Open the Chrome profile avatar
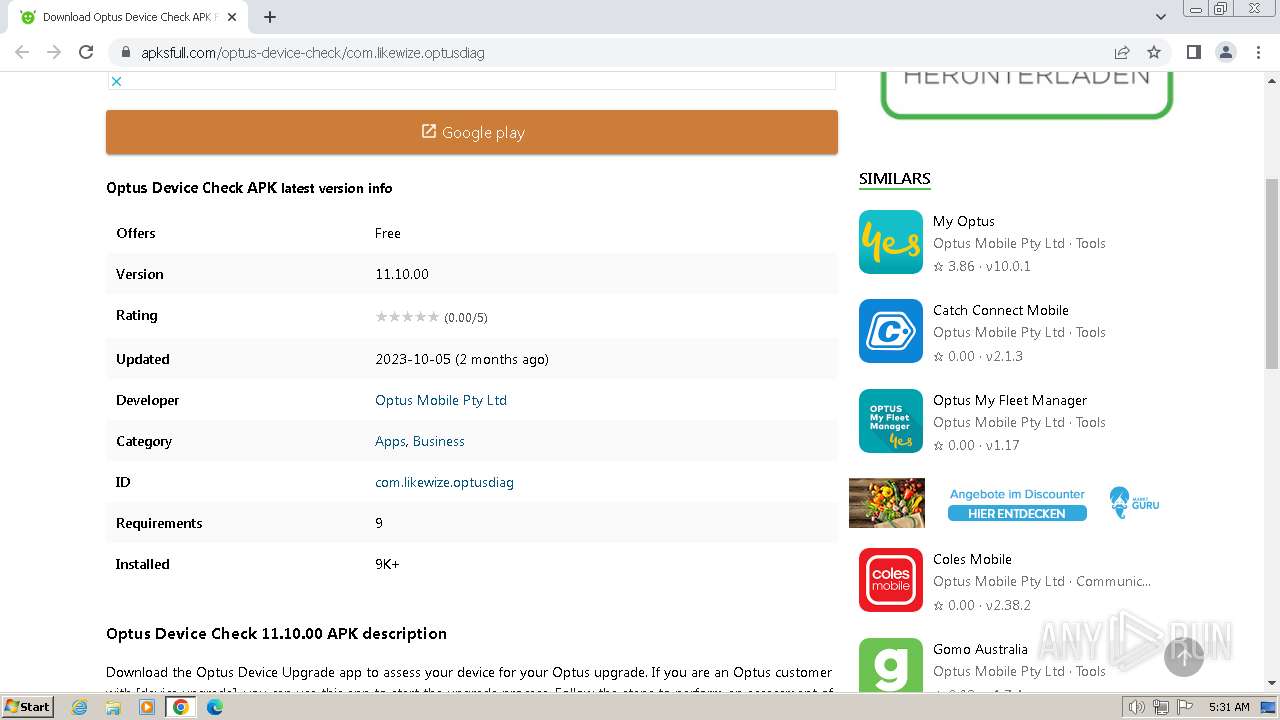The height and width of the screenshot is (720, 1280). pyautogui.click(x=1225, y=52)
